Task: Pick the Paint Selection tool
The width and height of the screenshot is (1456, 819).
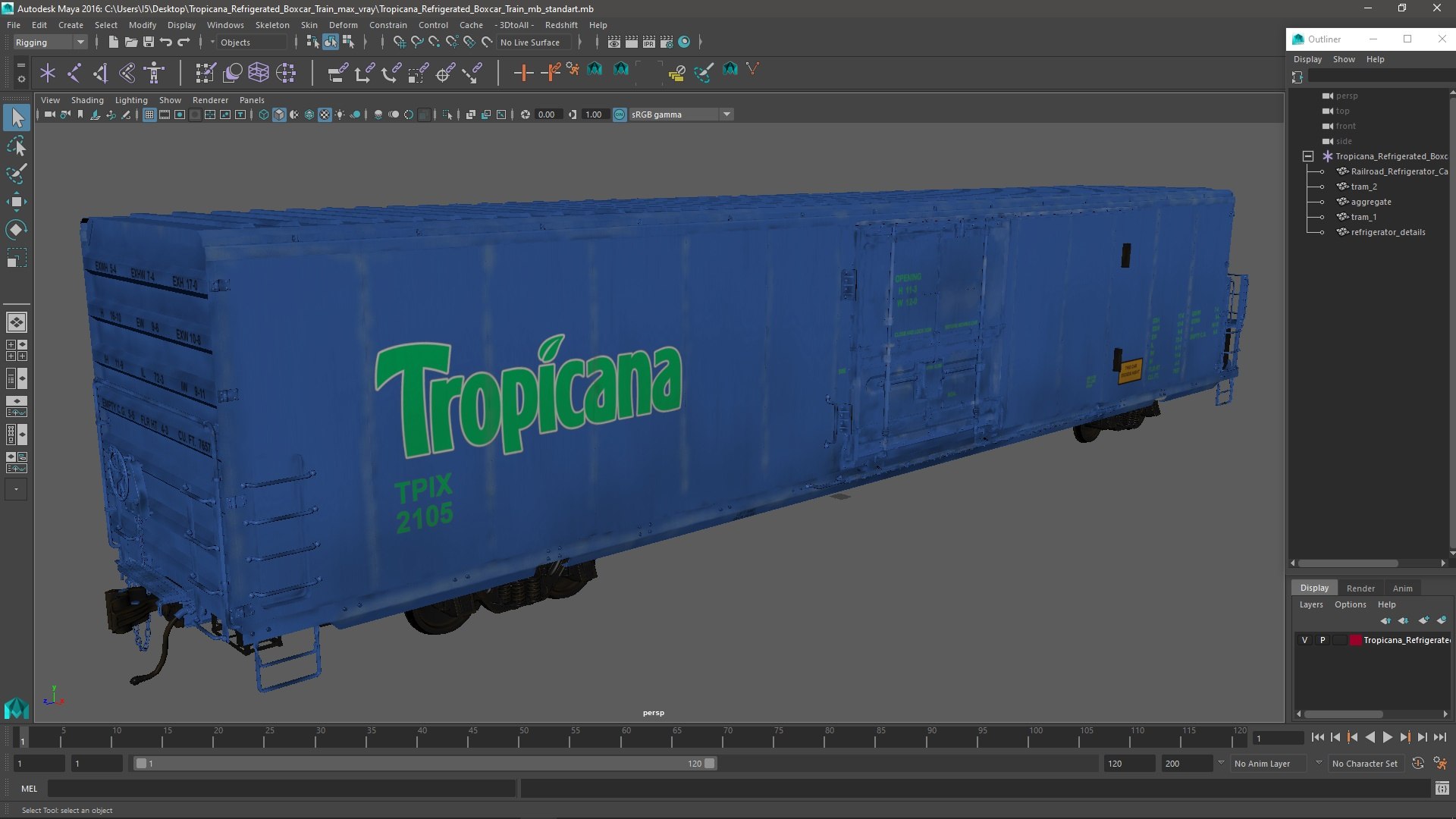Action: click(x=17, y=174)
